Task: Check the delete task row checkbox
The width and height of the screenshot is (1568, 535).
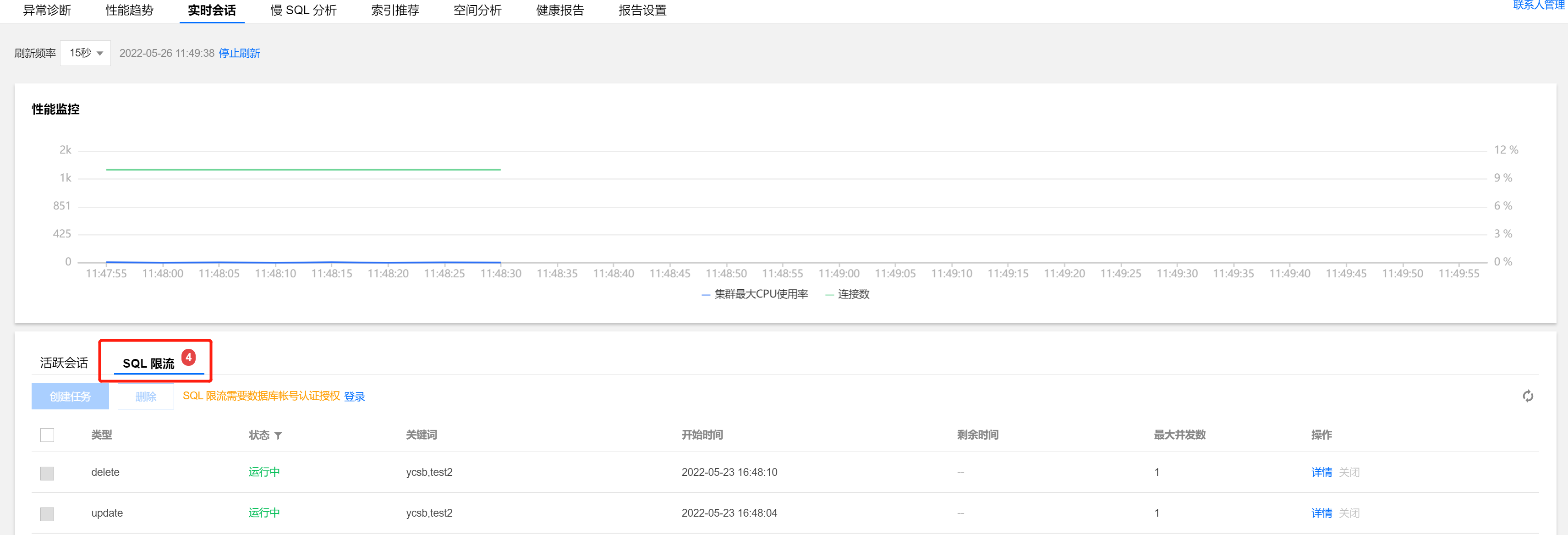Action: [x=47, y=473]
